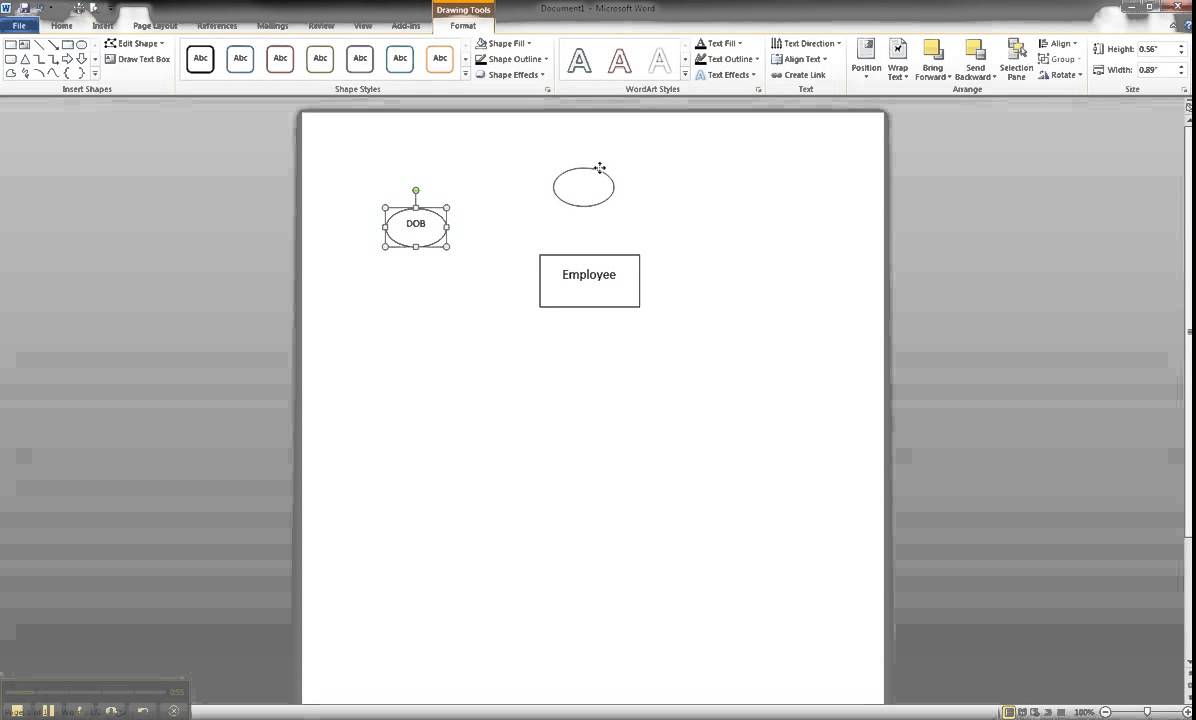Select the down block arrow shape
Screen dimensions: 1196x720
(82, 59)
